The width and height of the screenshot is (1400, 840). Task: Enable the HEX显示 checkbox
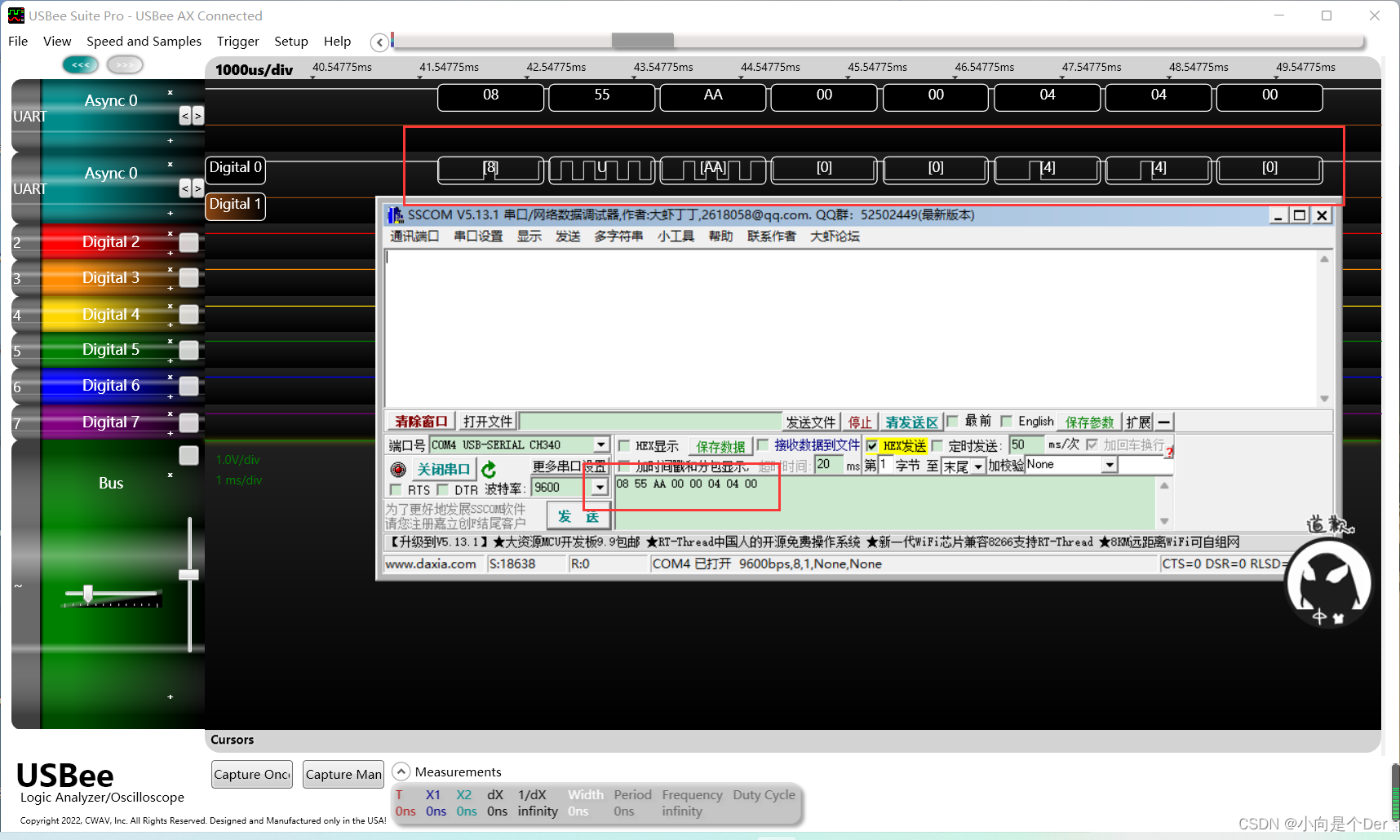624,446
